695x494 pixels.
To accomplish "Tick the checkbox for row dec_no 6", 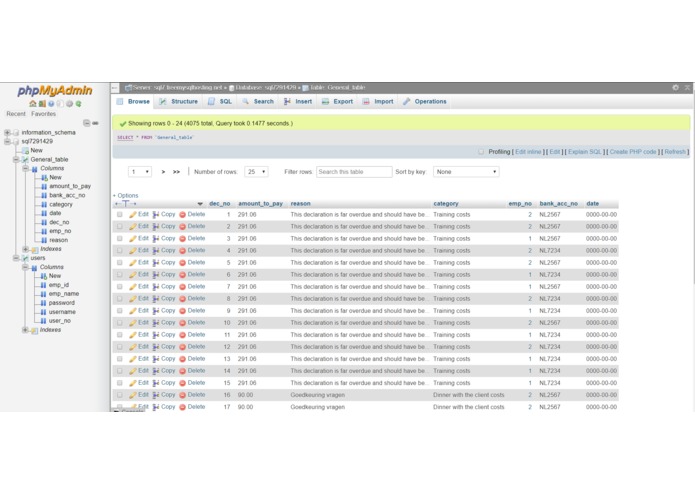I will tap(120, 275).
